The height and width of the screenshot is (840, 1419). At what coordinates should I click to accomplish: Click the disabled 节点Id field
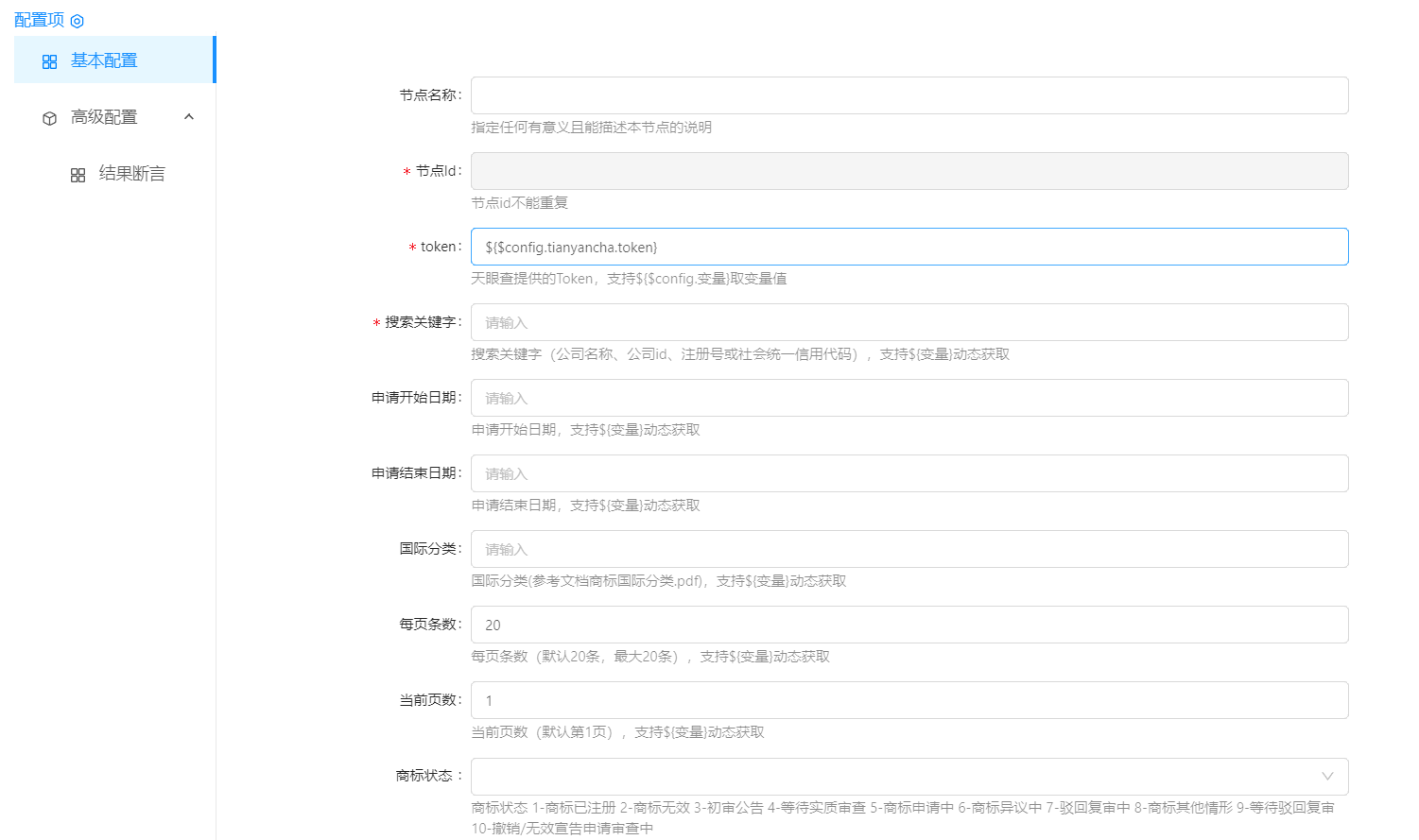909,171
